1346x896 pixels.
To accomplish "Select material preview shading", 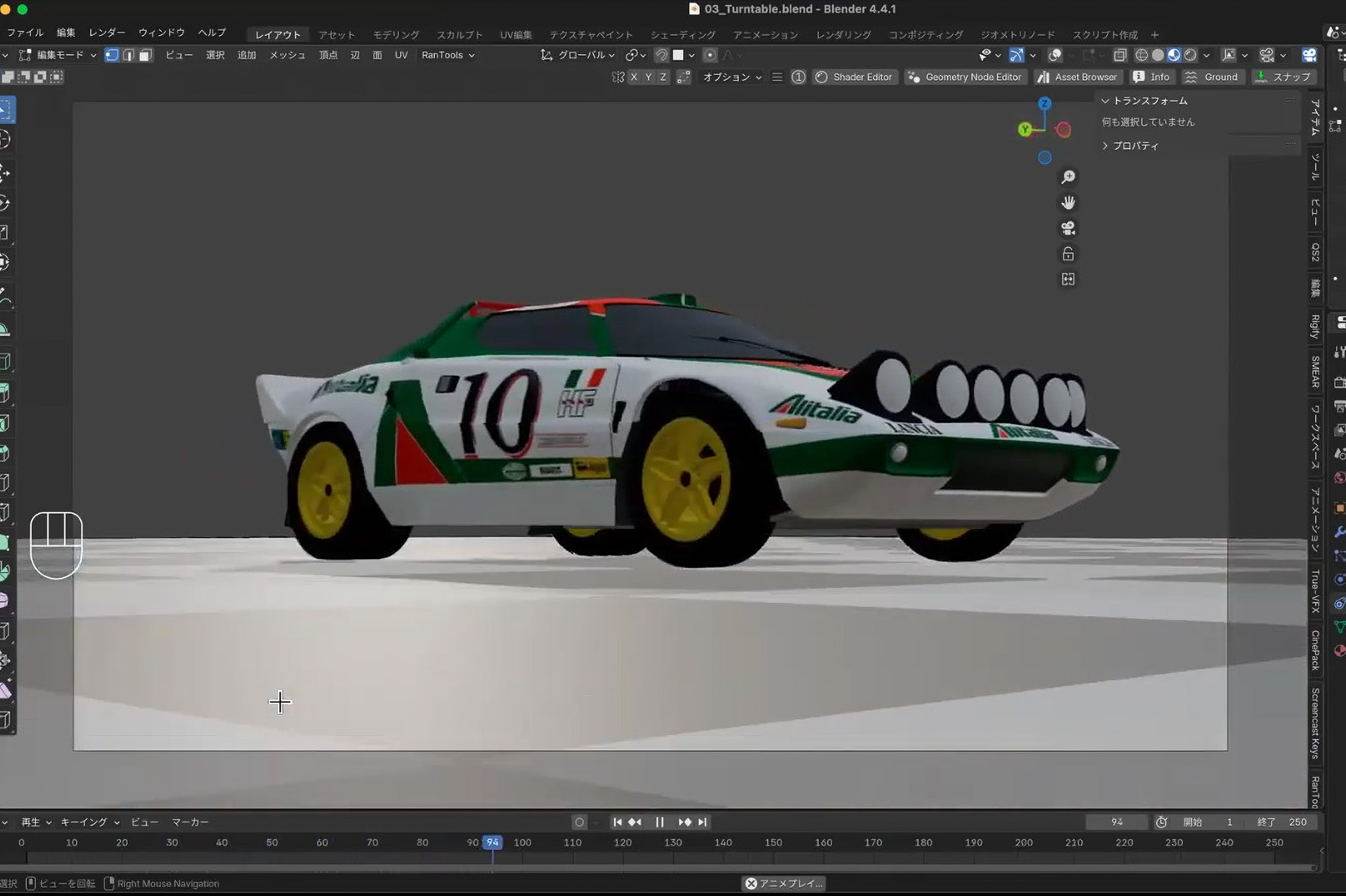I will [x=1174, y=55].
